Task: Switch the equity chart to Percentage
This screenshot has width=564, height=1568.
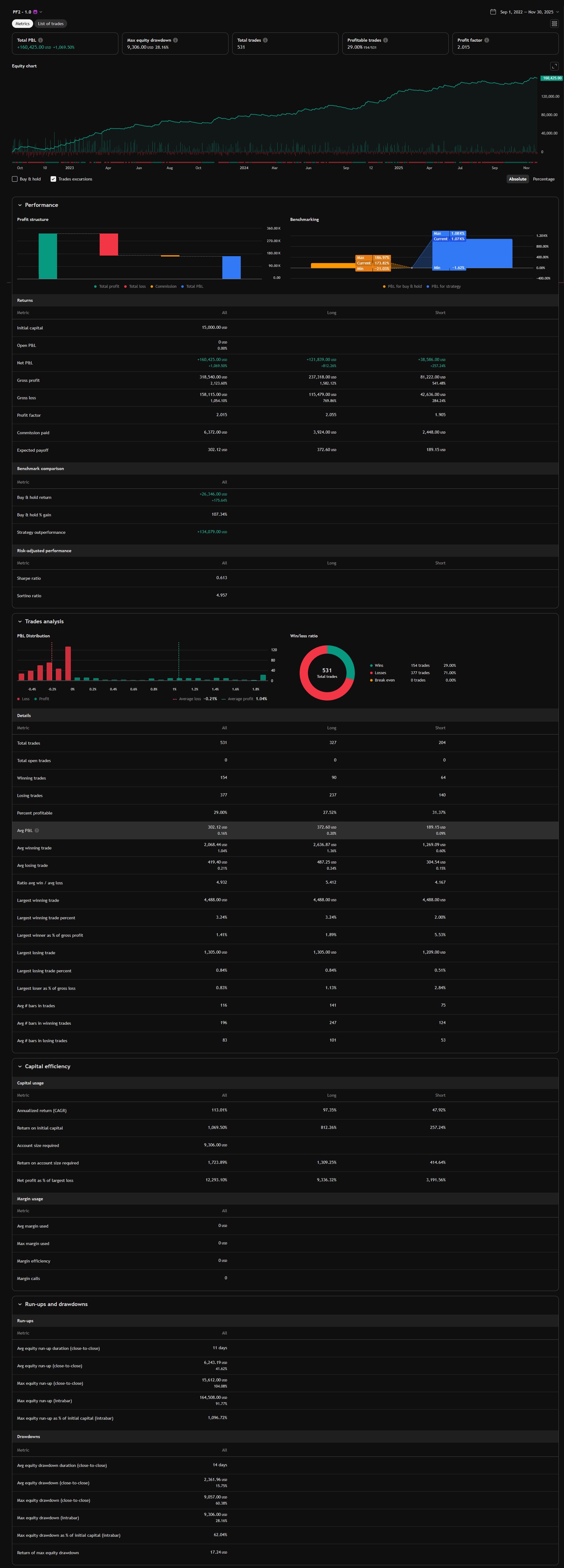Action: tap(543, 179)
